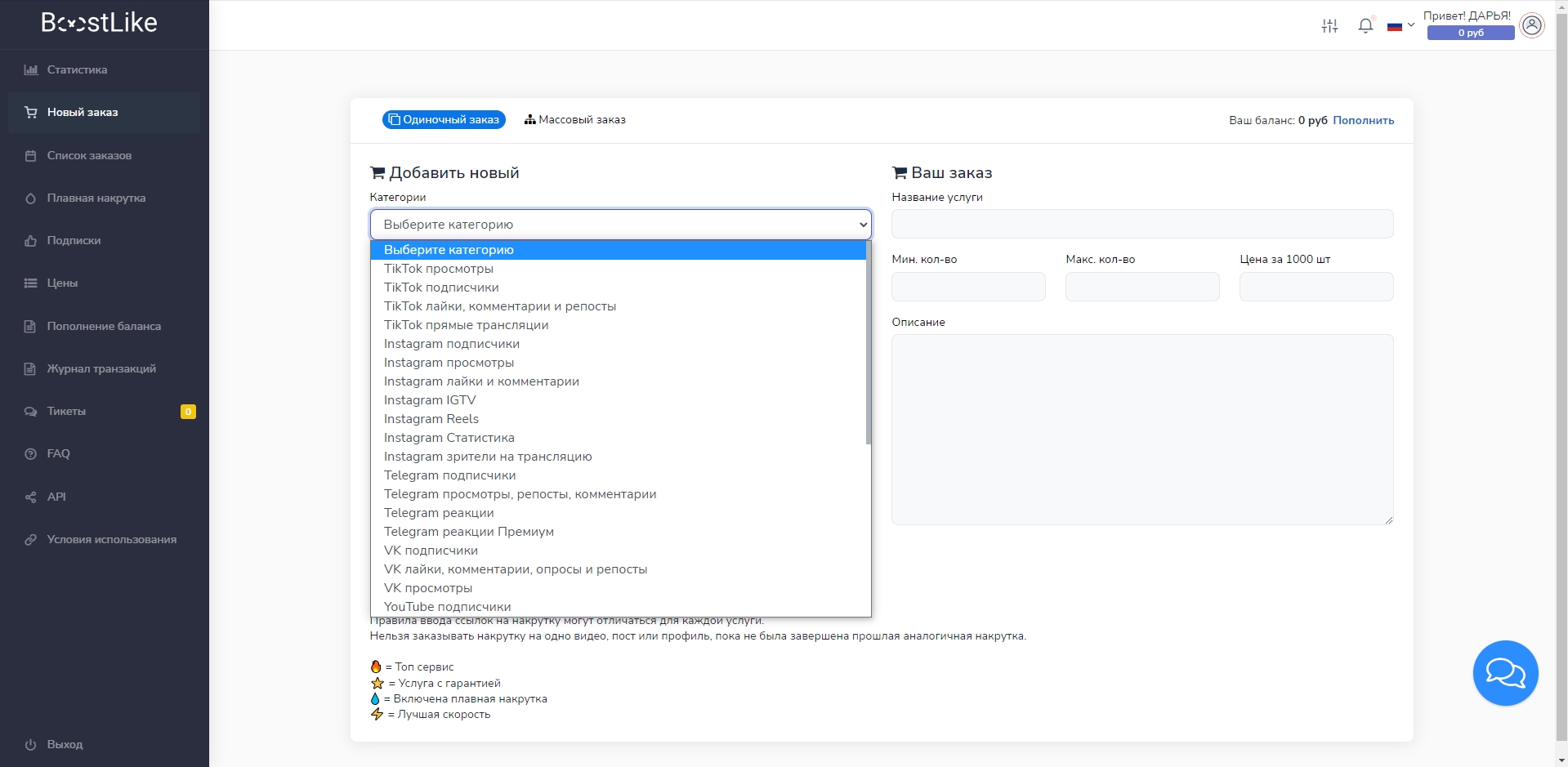Viewport: 1568px width, 767px height.
Task: Click the Тикеты chat icon
Action: click(x=31, y=411)
